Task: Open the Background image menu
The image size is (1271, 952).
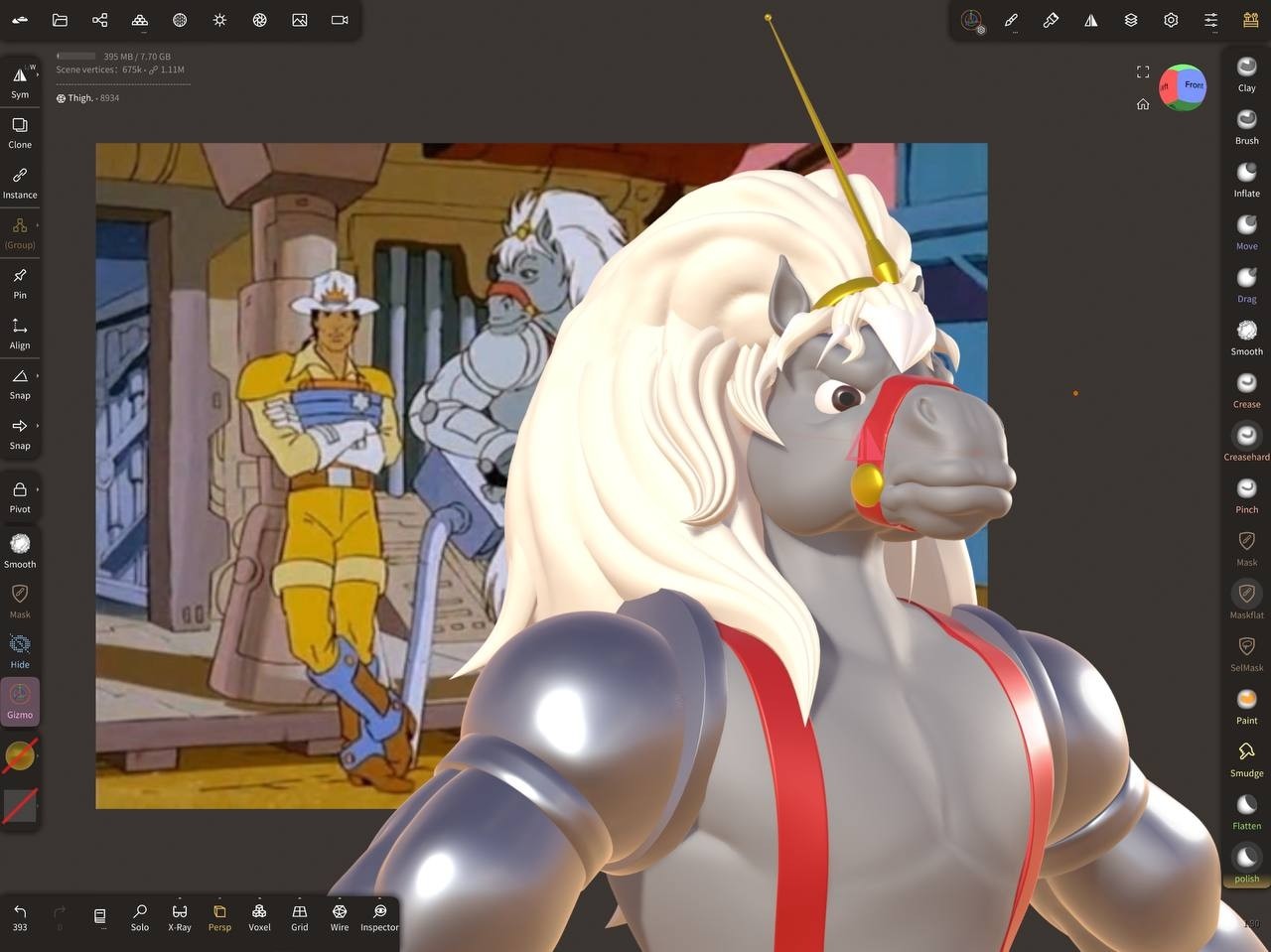Action: [x=300, y=20]
